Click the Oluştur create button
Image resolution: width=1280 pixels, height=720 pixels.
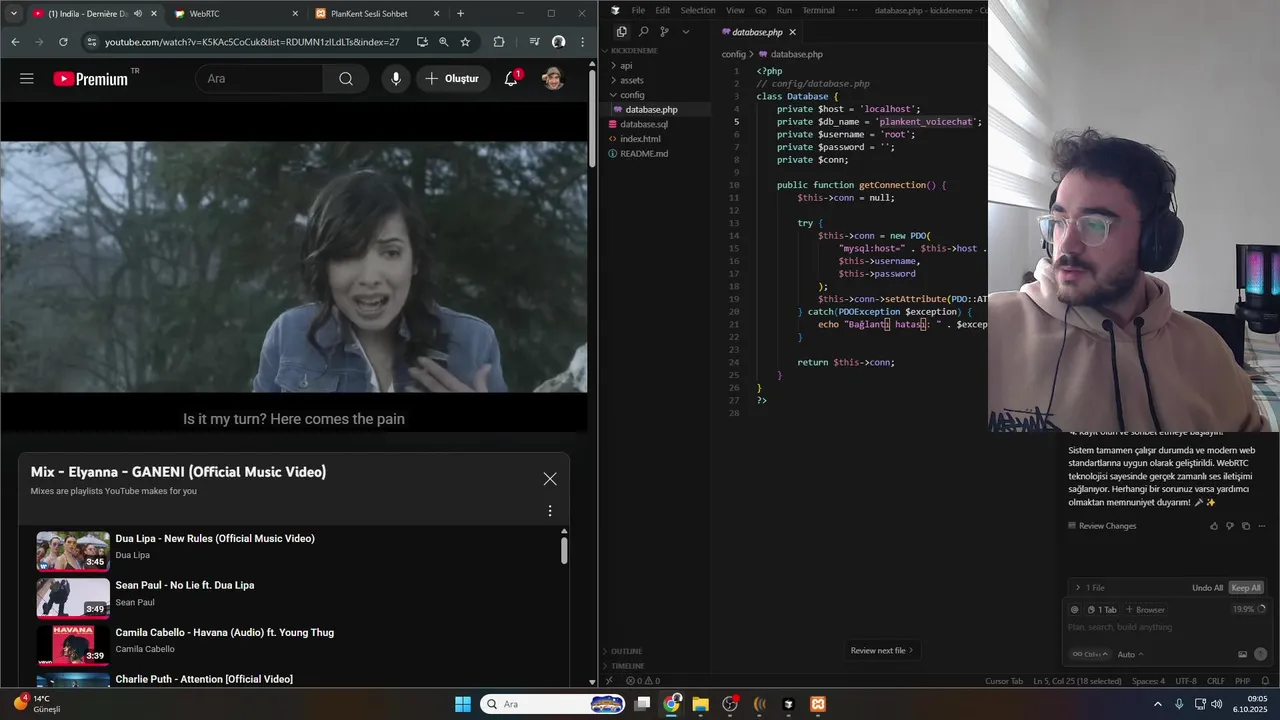[452, 78]
